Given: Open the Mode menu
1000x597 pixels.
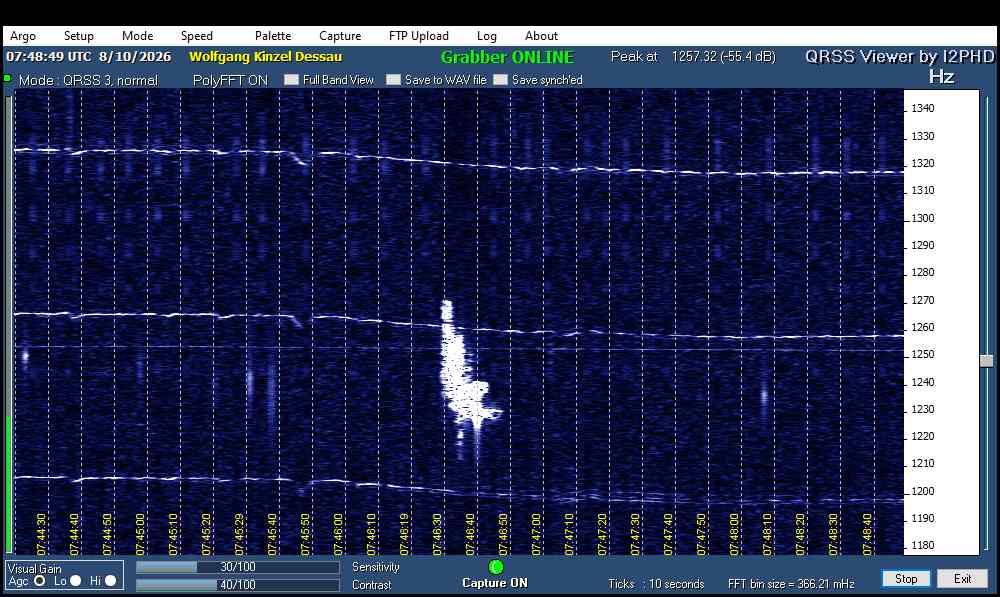Looking at the screenshot, I should pos(138,36).
